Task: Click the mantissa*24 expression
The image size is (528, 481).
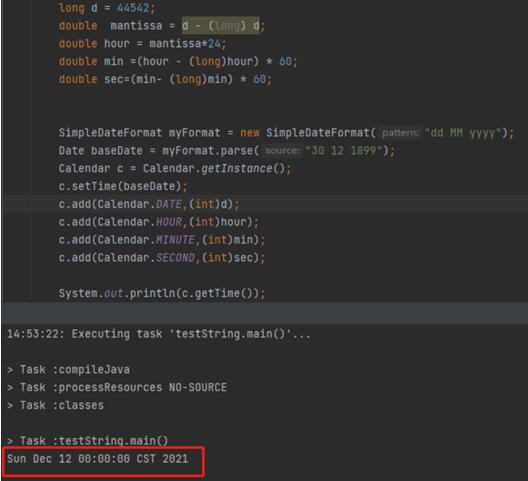Action: (x=185, y=43)
